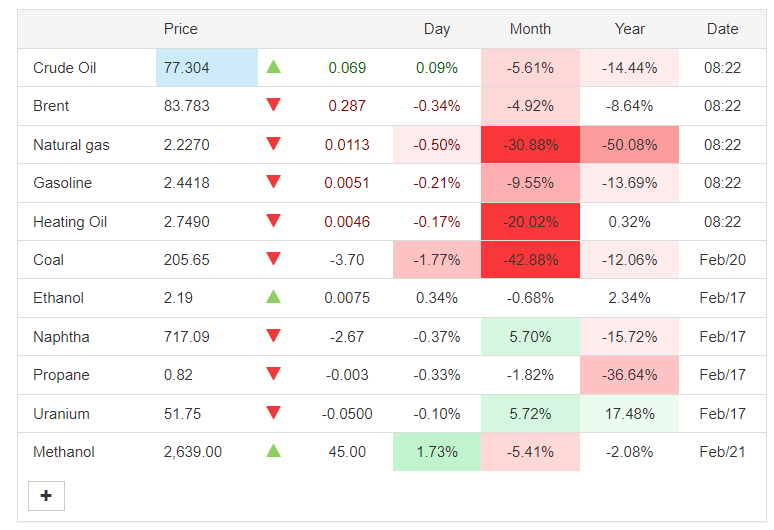Click the green up arrow in Methanol row

point(273,451)
